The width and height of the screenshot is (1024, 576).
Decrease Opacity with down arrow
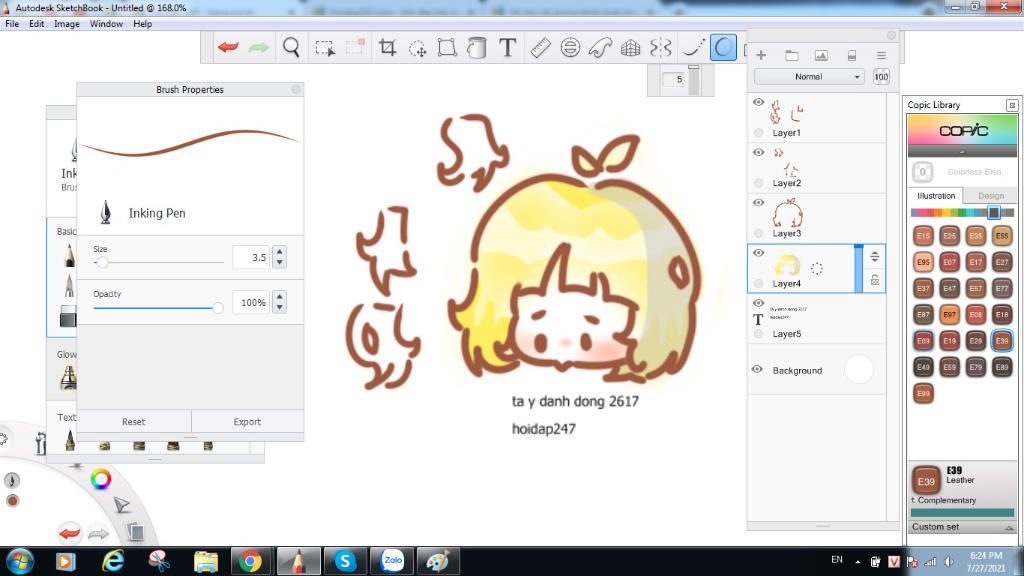point(280,308)
